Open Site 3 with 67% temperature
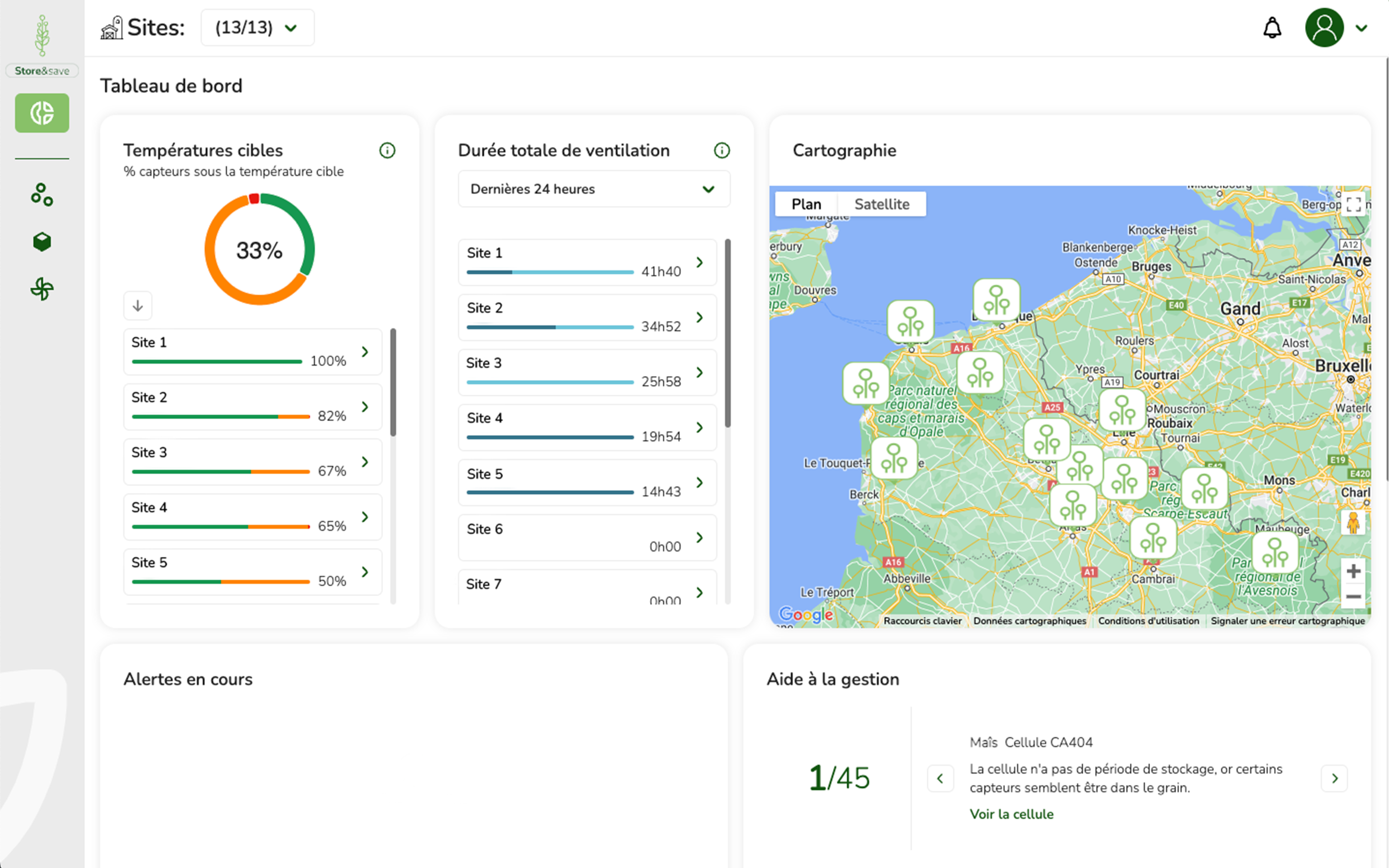Image resolution: width=1389 pixels, height=868 pixels. point(253,462)
